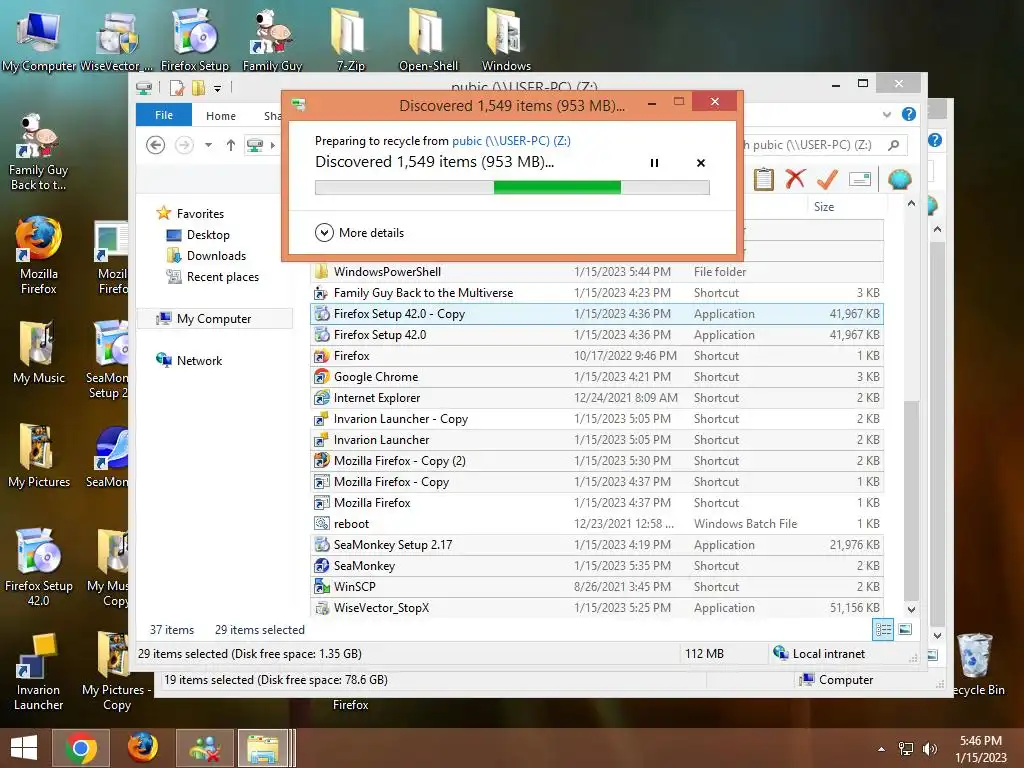The width and height of the screenshot is (1024, 768).
Task: Click the Paste clipboard toolbar icon
Action: pyautogui.click(x=763, y=179)
